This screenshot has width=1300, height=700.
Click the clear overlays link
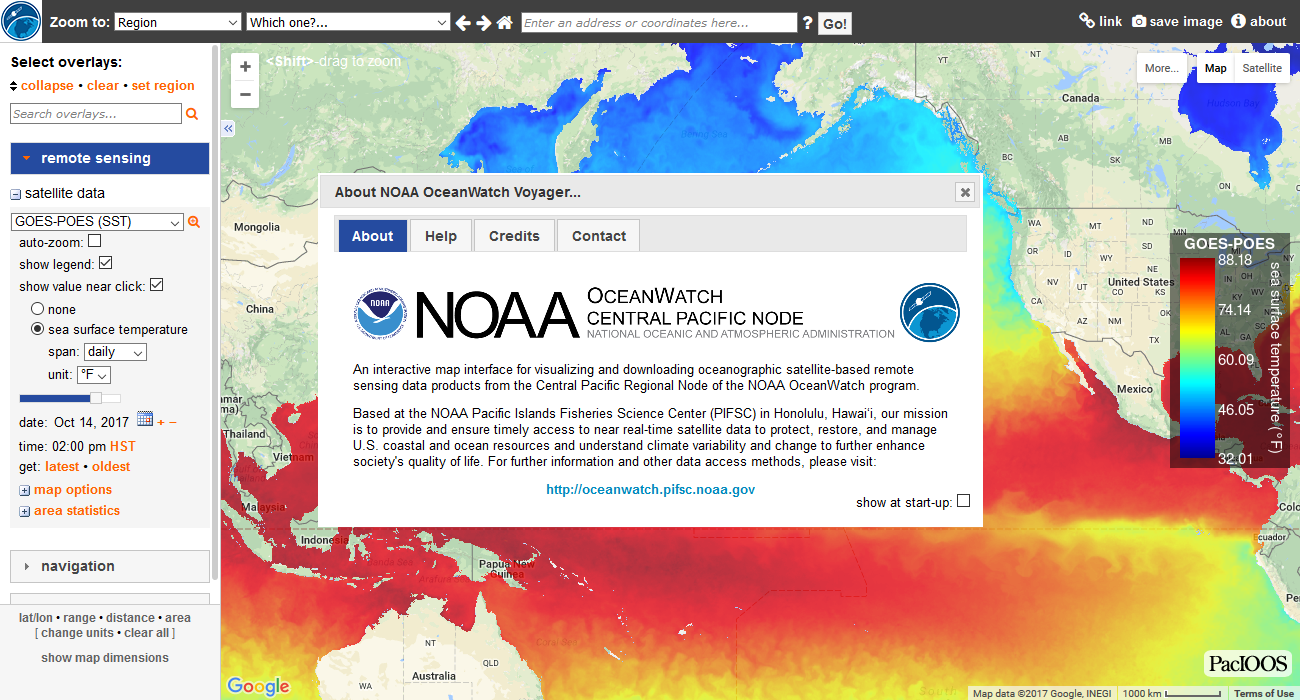[103, 86]
